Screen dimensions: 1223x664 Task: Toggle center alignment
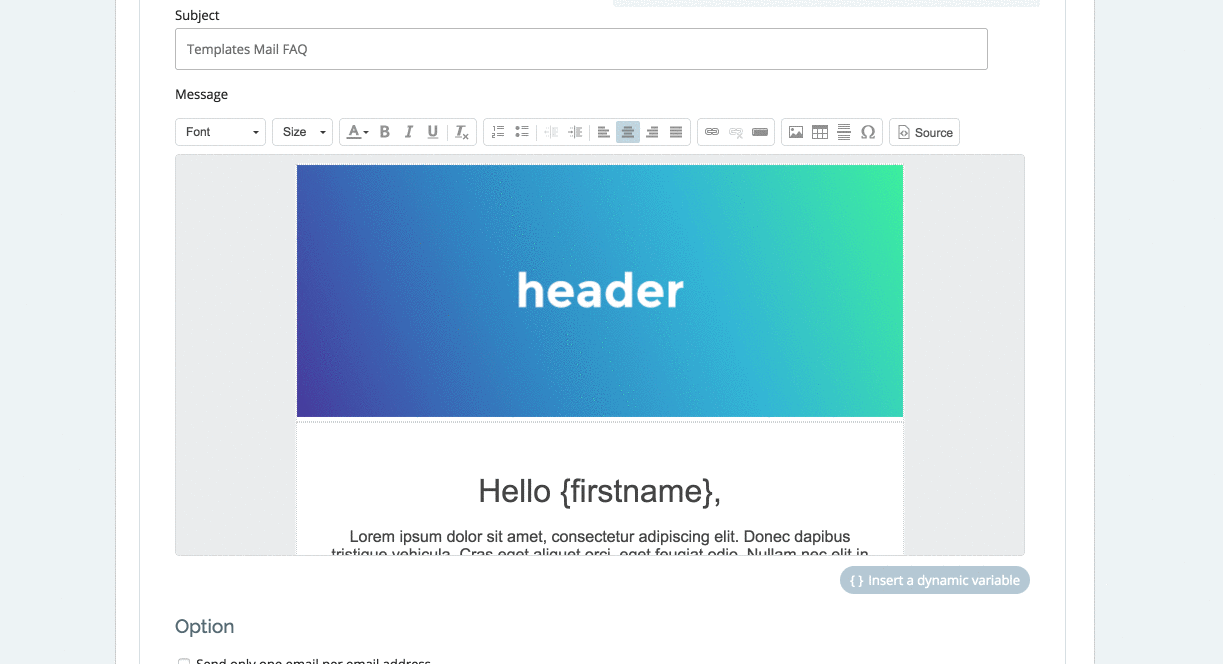[x=628, y=132]
